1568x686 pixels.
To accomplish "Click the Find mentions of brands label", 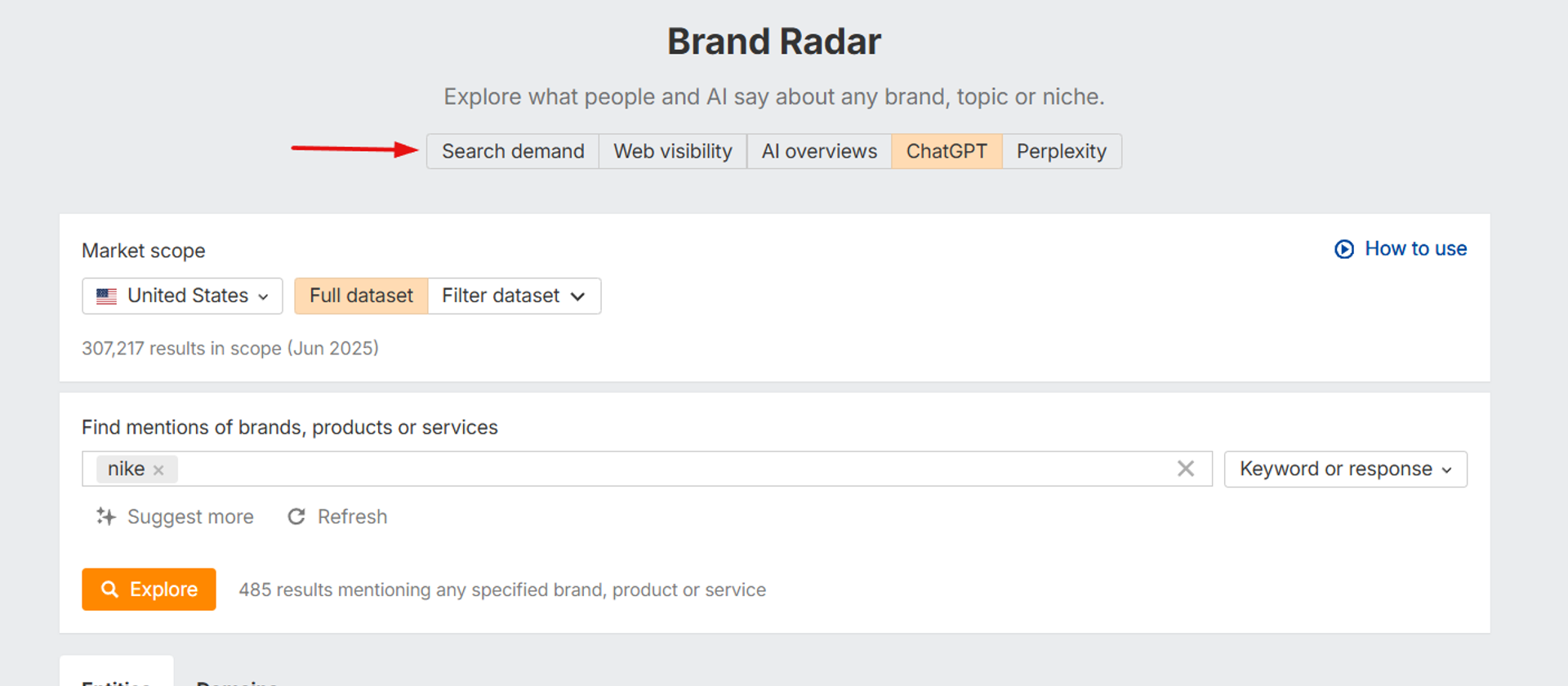I will (290, 427).
